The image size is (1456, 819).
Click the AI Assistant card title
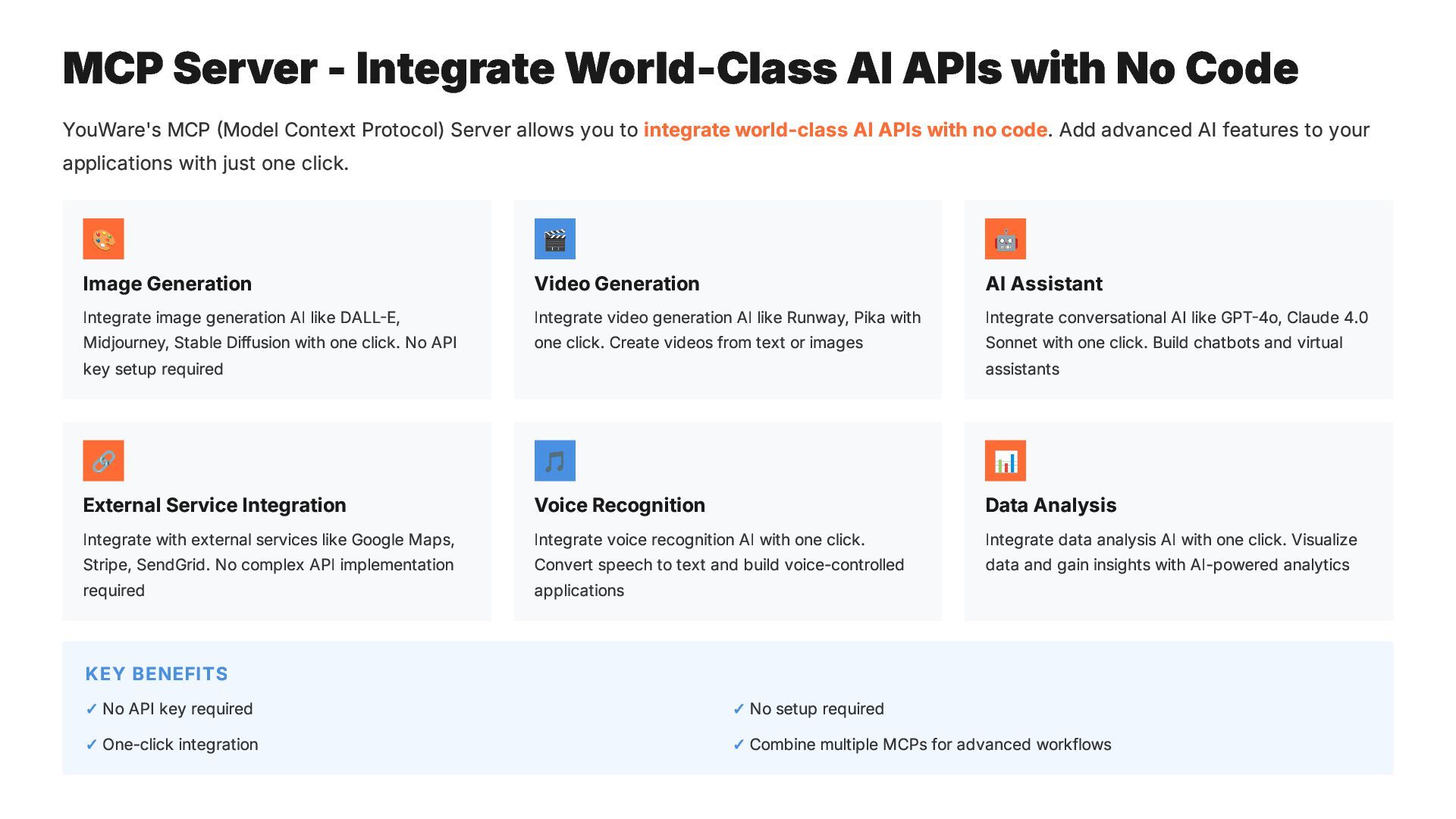coord(1043,284)
